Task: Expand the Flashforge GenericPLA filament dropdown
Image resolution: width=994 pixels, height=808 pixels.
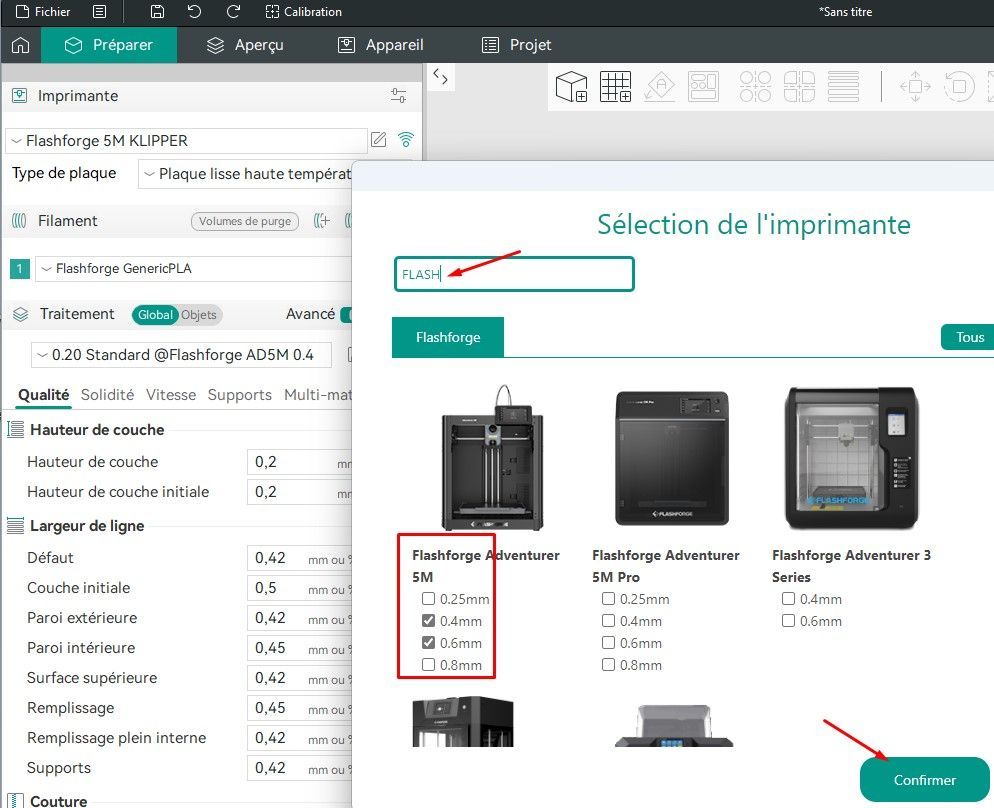Action: tap(194, 269)
